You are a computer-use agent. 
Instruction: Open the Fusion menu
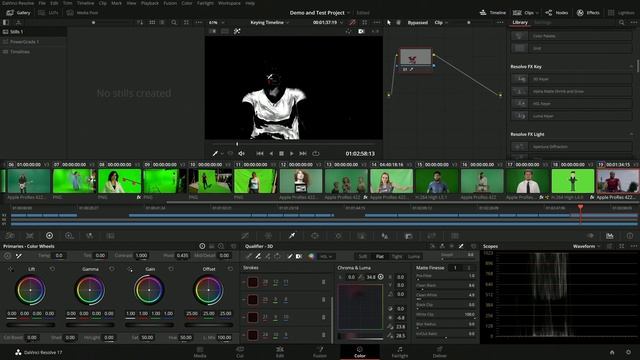click(170, 3)
